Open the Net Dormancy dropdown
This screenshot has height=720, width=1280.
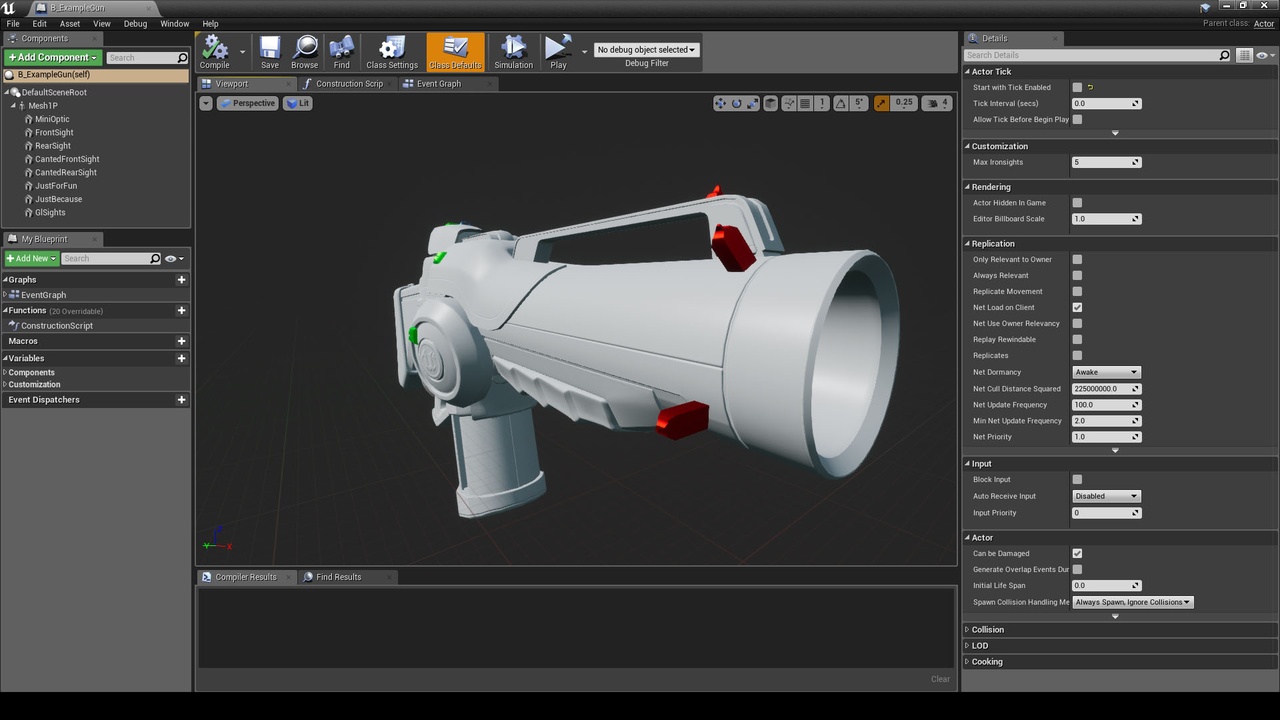click(1106, 371)
